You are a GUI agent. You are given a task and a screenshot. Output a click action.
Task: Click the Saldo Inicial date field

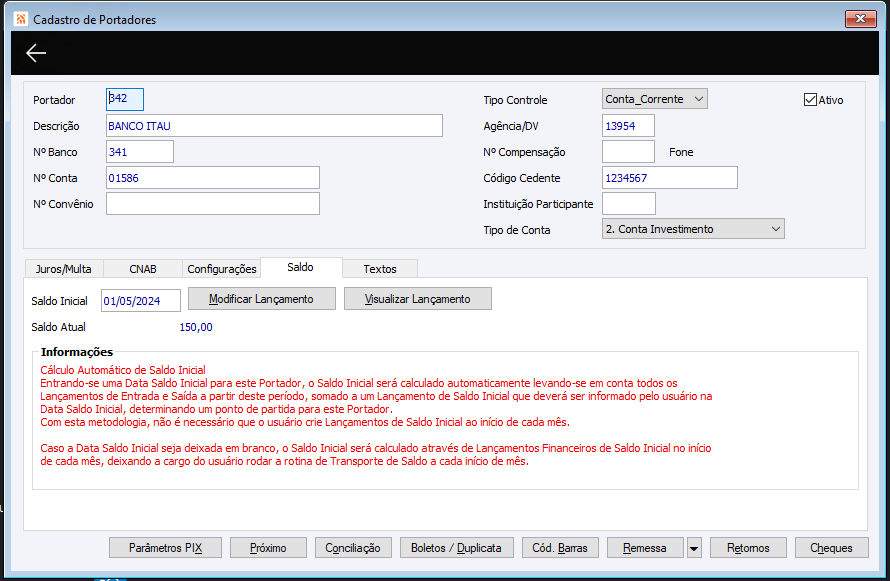(141, 301)
